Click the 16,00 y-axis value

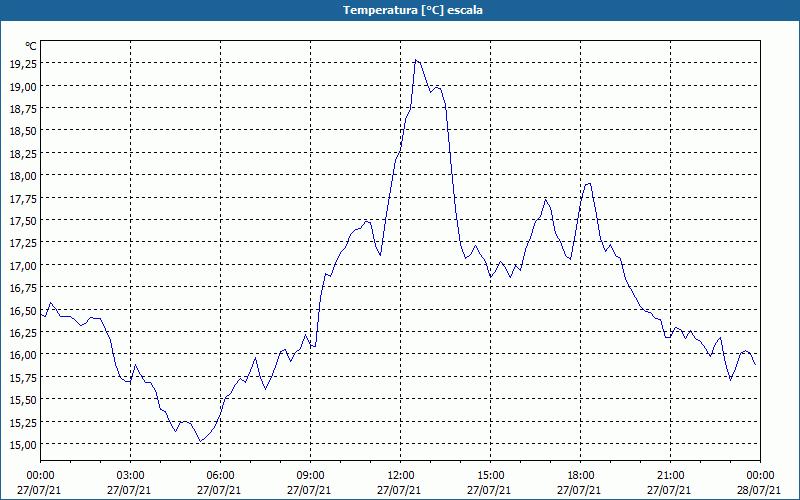23,355
